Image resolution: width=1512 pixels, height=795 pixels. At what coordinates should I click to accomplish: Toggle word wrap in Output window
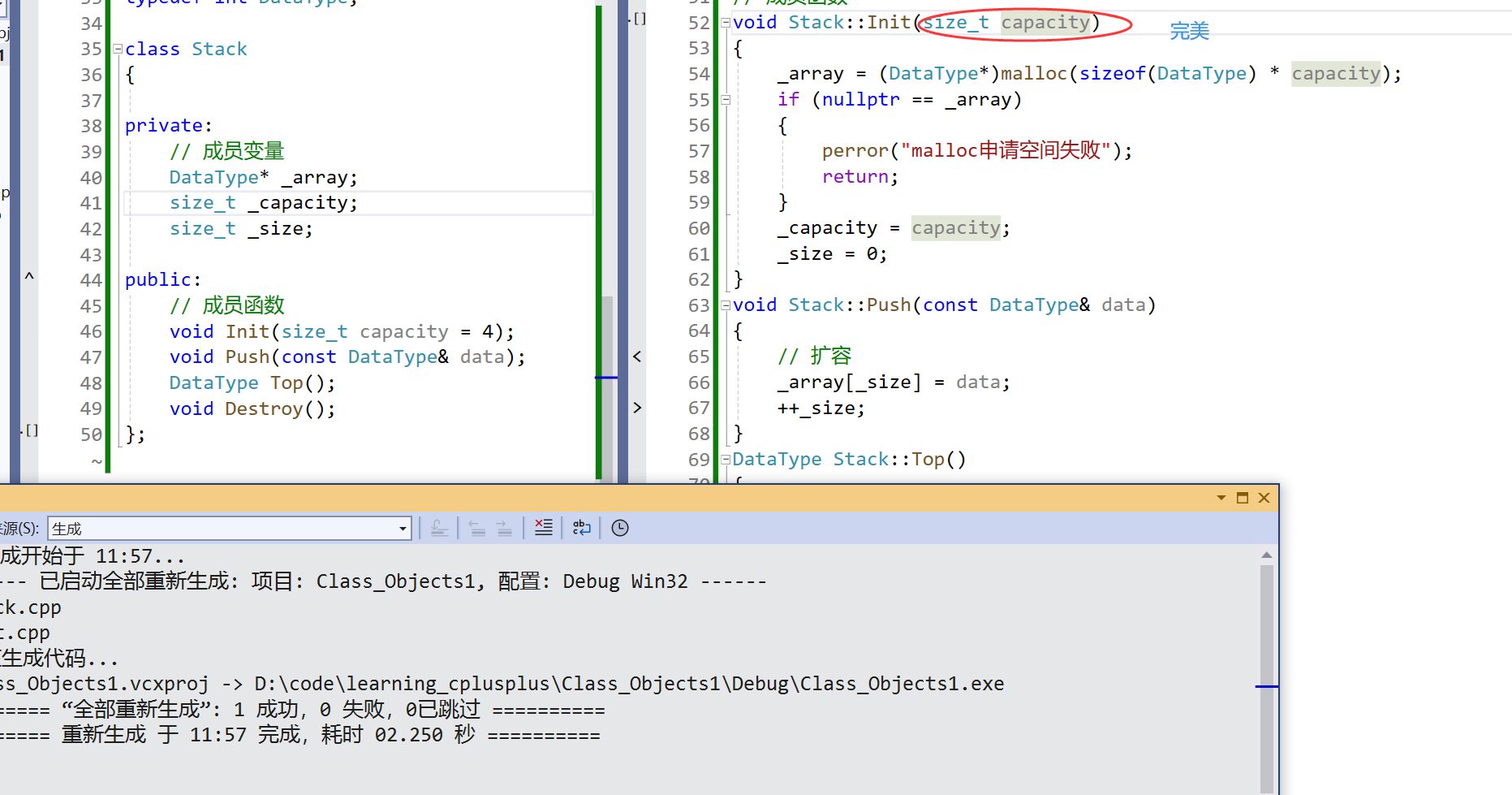coord(581,529)
